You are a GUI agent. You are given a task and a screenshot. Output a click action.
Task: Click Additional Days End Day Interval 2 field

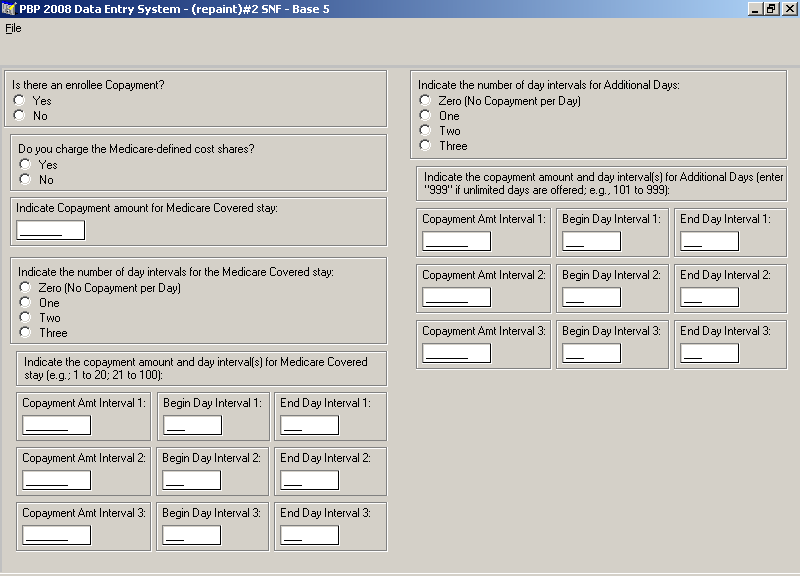point(710,297)
